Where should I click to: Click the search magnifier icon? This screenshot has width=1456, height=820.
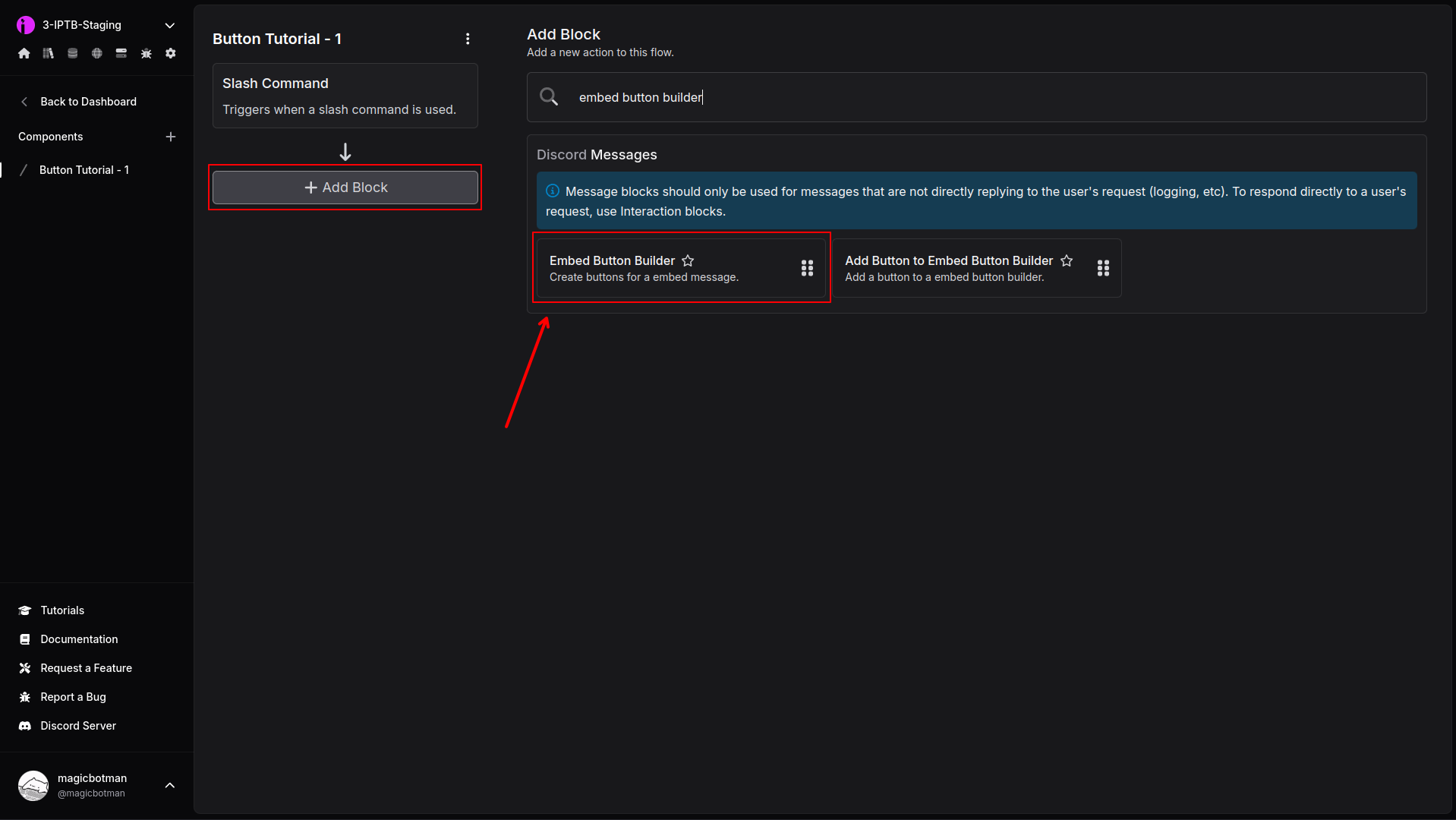coord(549,96)
